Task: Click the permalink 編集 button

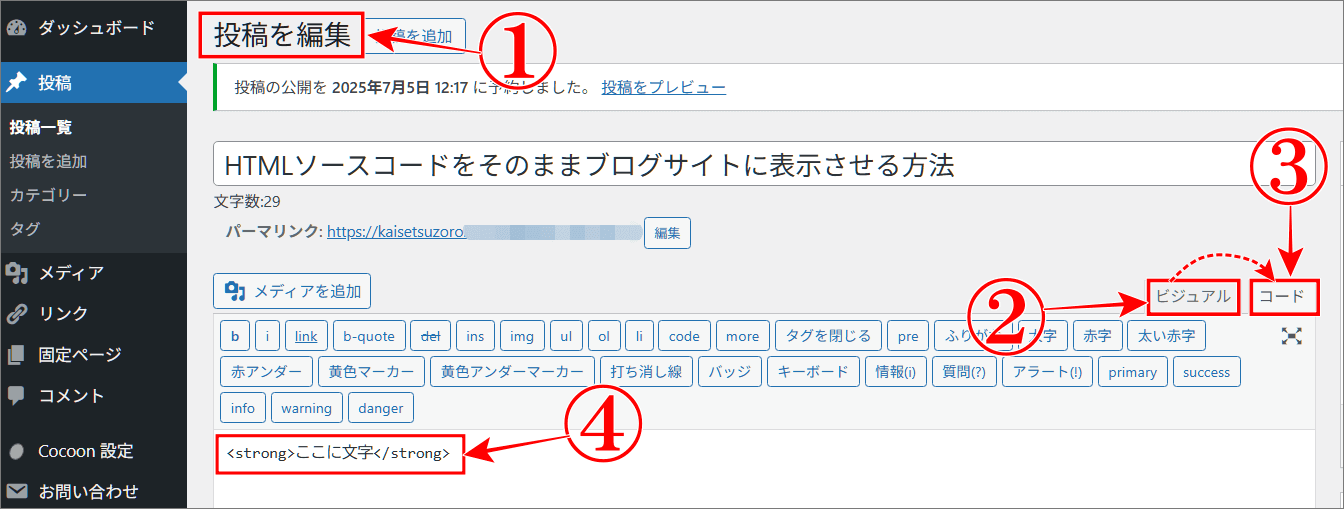Action: (667, 233)
